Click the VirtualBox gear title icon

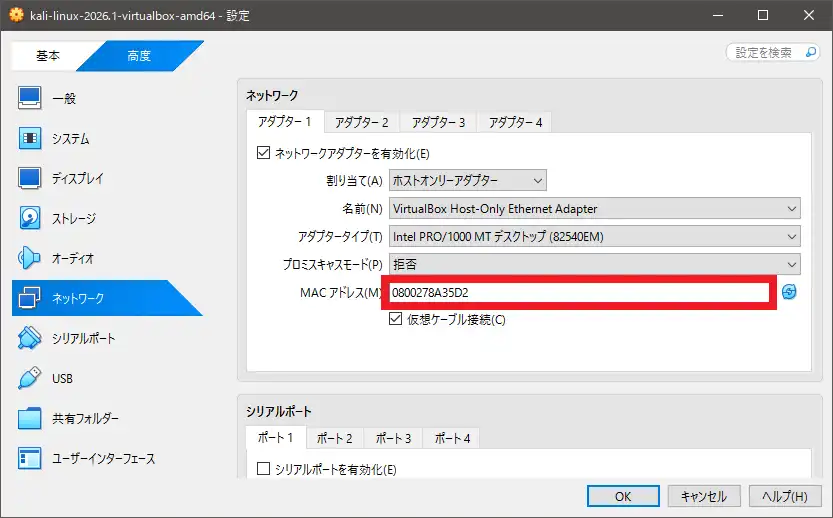16,15
